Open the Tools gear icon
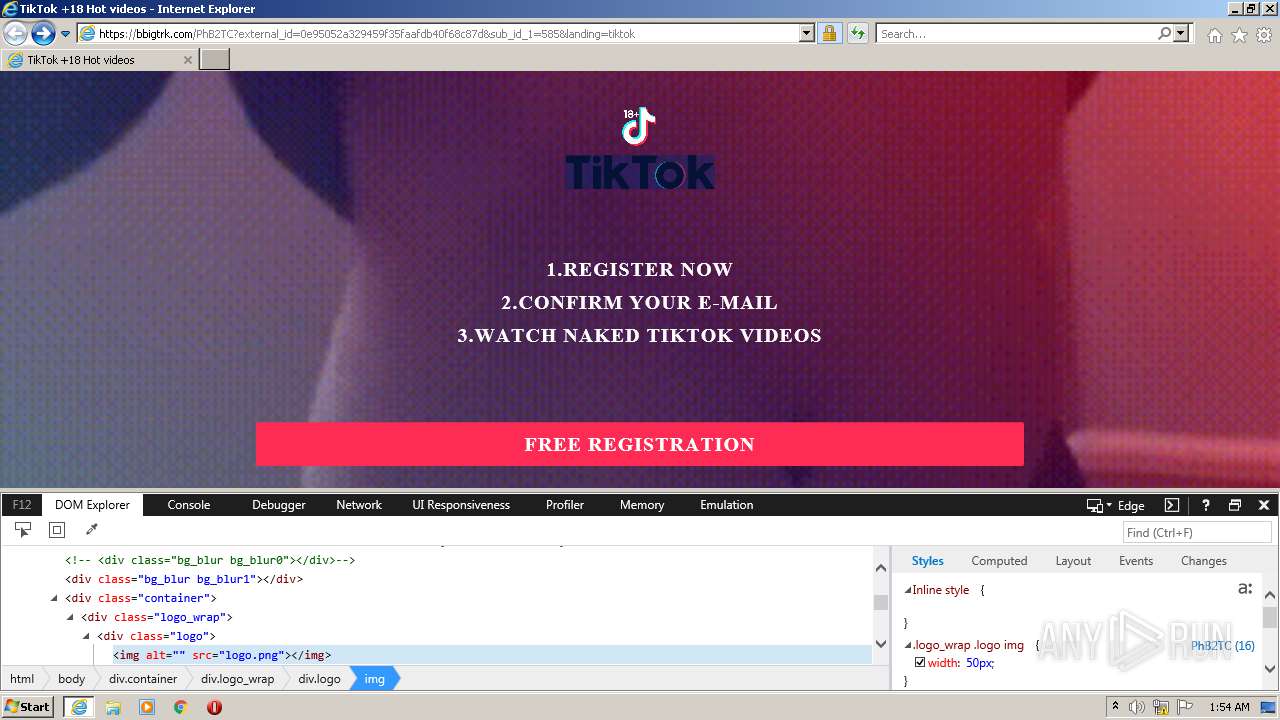1280x720 pixels. point(1264,35)
